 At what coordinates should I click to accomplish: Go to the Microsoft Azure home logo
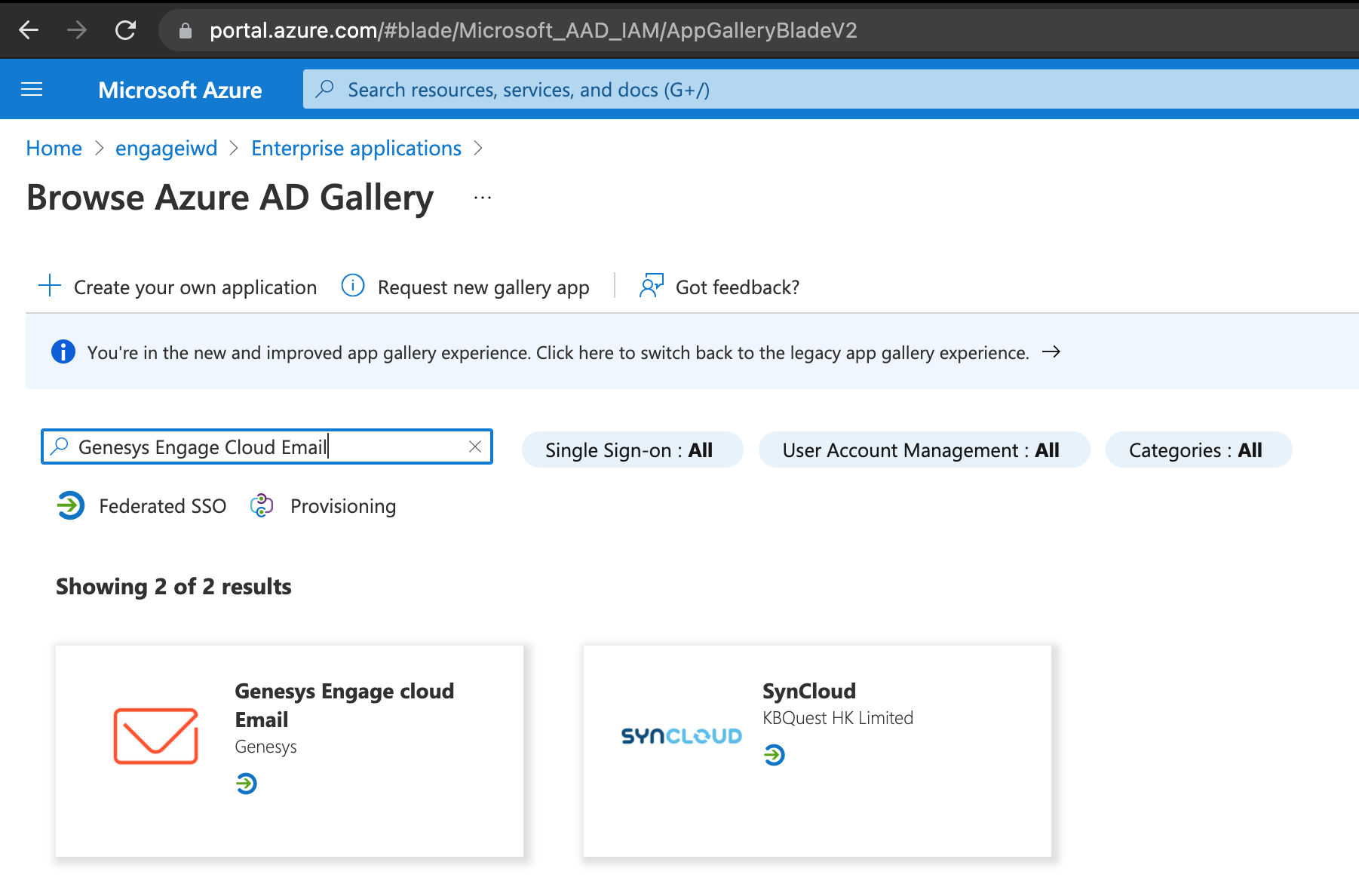click(180, 90)
